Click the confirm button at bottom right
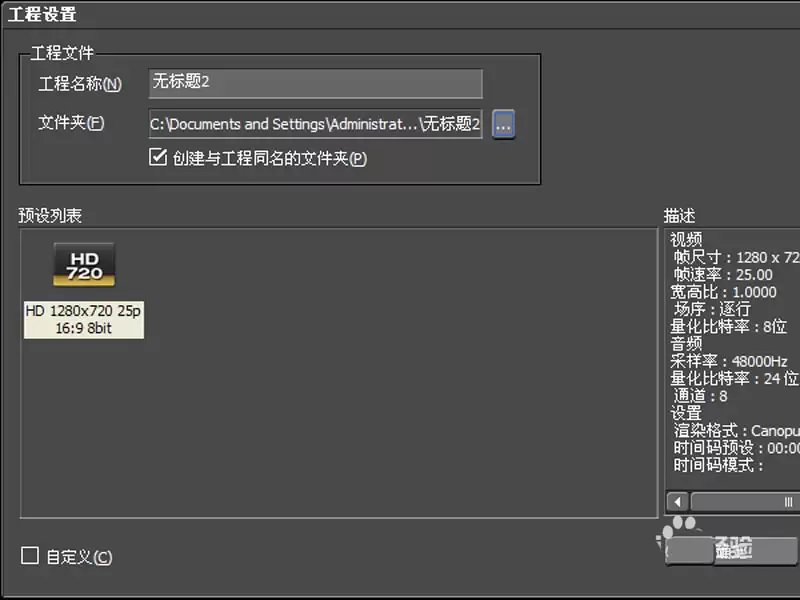 click(732, 550)
